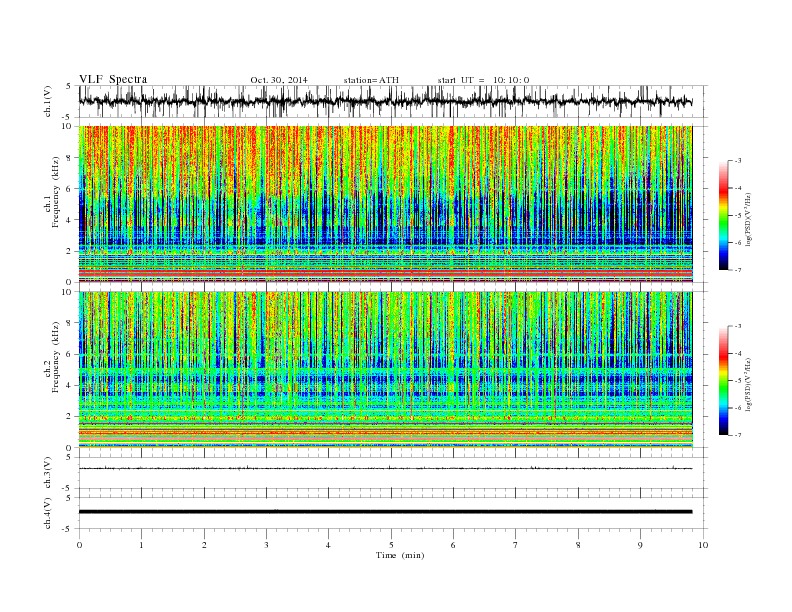This screenshot has width=792, height=612.
Task: Click the time axis tick label "10" at the right end
Action: (703, 545)
